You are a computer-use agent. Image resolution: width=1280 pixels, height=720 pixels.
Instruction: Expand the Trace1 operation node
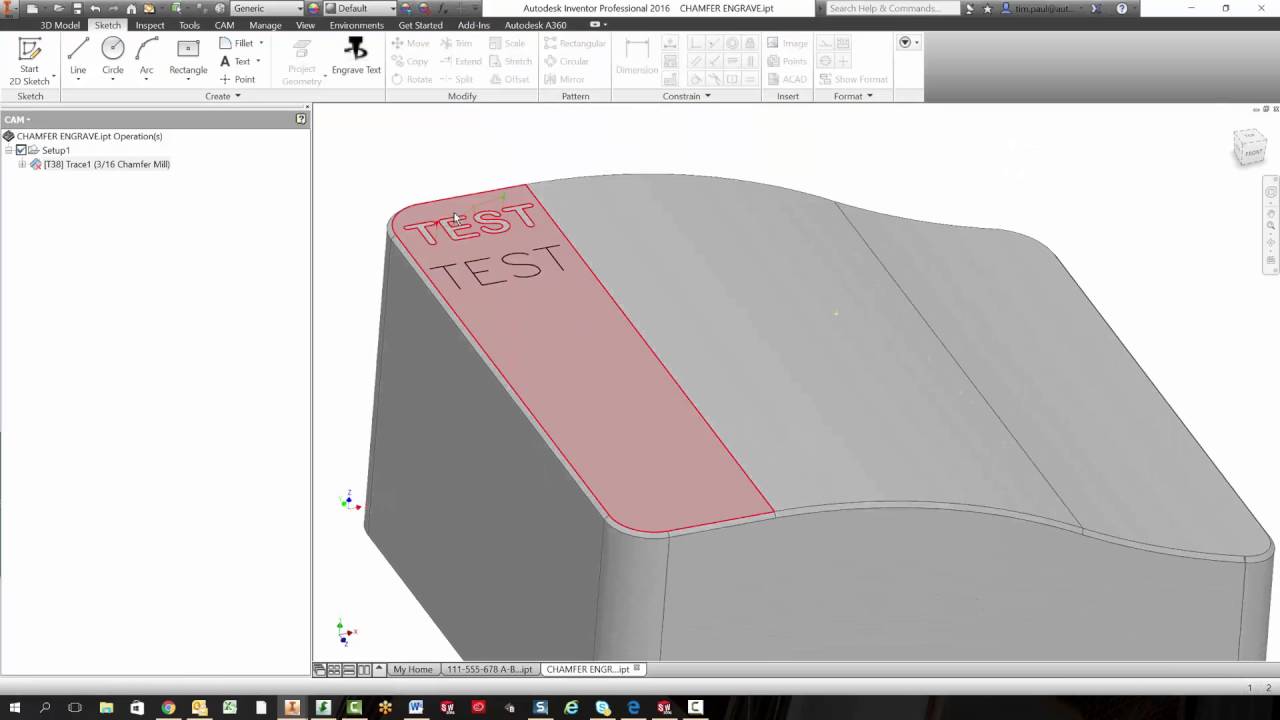pyautogui.click(x=22, y=164)
